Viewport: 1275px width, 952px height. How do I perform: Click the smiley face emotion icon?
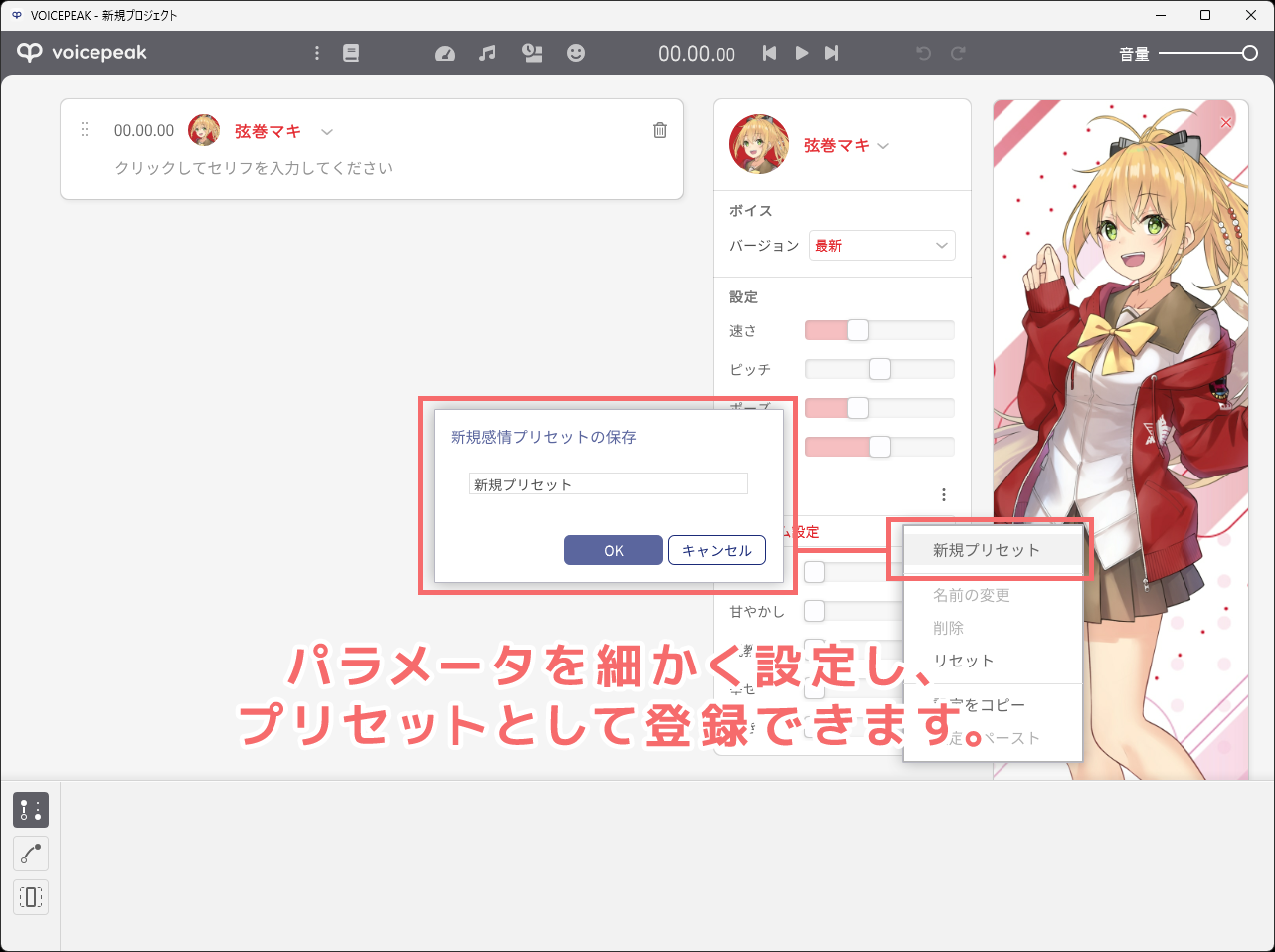(576, 53)
